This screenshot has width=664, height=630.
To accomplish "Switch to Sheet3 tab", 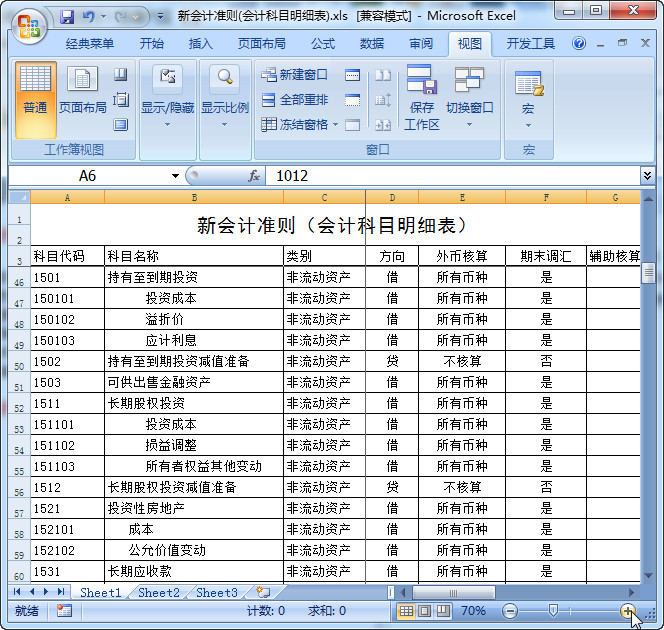I will point(217,592).
